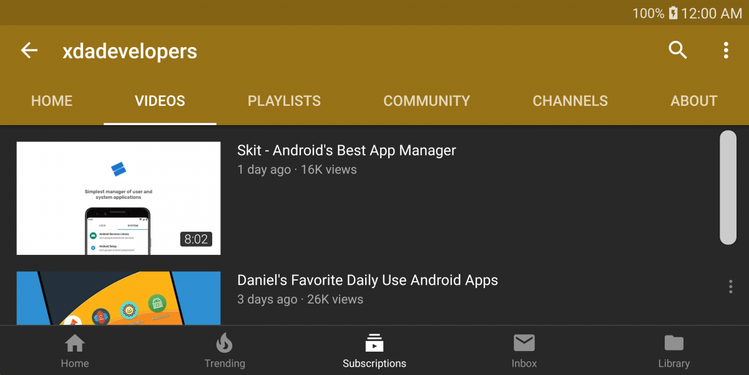
Task: Tap the 8:02 duration badge
Action: 196,239
